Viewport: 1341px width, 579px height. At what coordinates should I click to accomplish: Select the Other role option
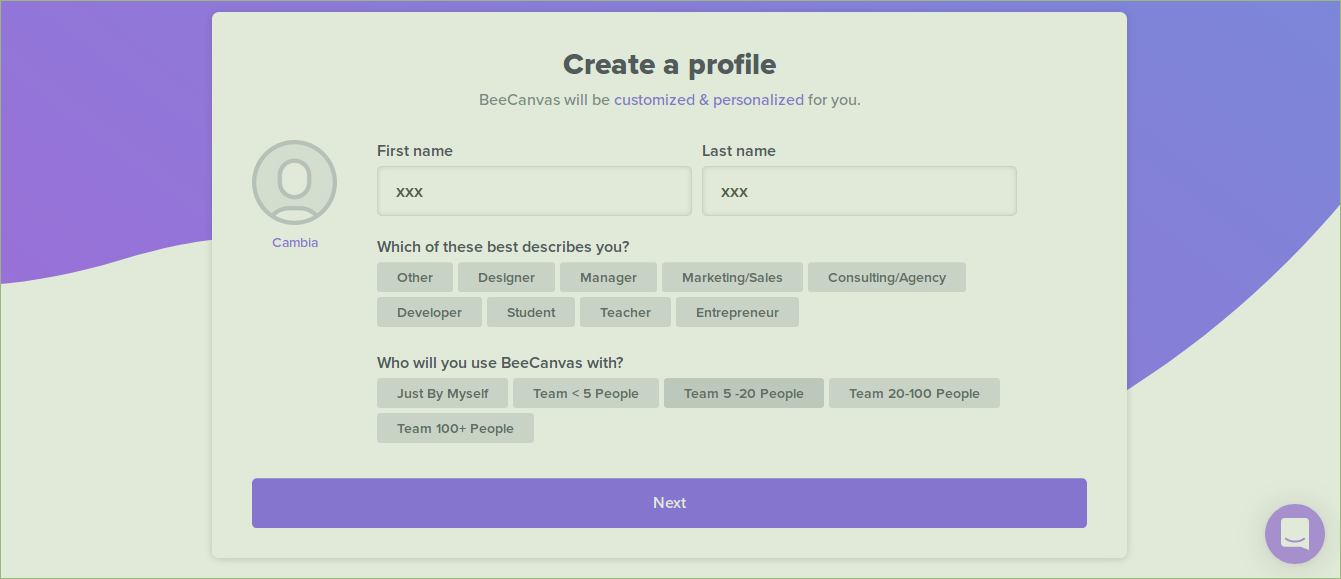coord(415,277)
